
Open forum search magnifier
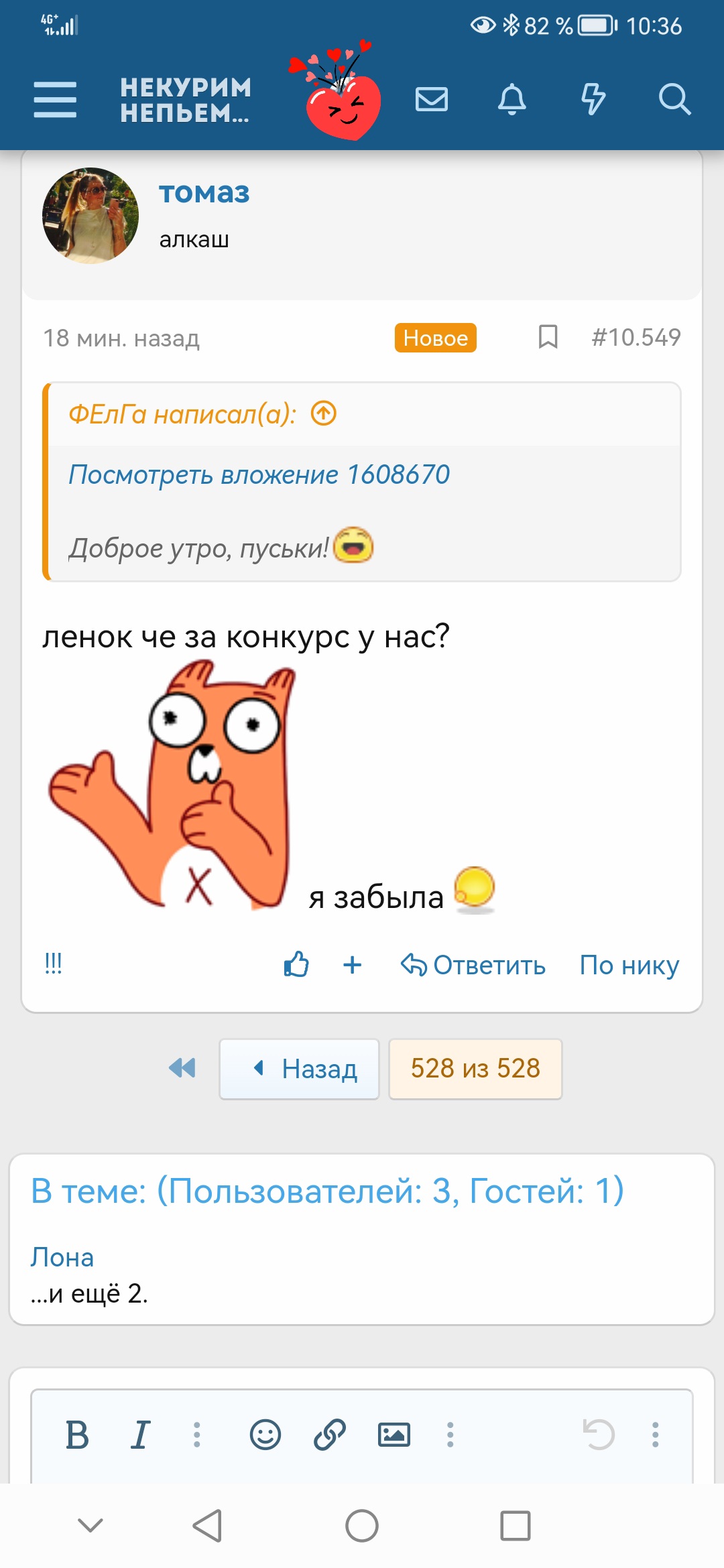pyautogui.click(x=674, y=100)
